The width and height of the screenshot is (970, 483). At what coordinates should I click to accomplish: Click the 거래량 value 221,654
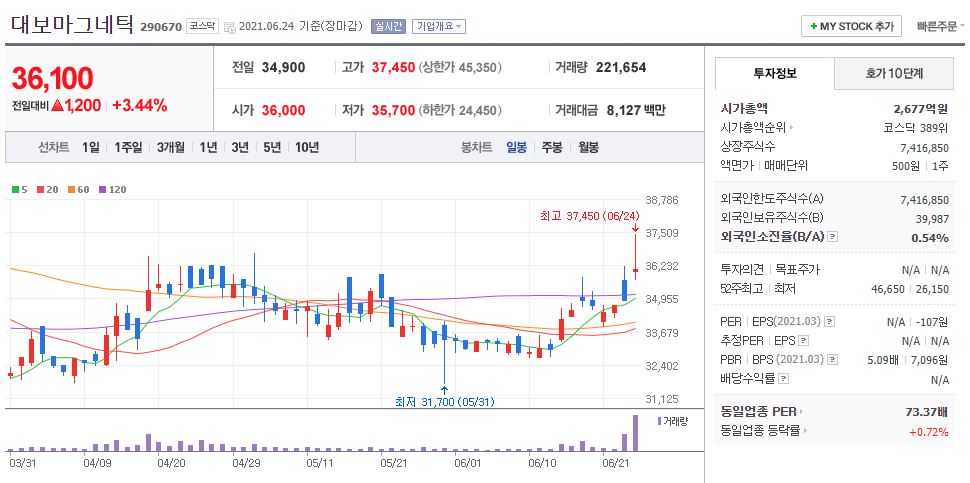(621, 67)
